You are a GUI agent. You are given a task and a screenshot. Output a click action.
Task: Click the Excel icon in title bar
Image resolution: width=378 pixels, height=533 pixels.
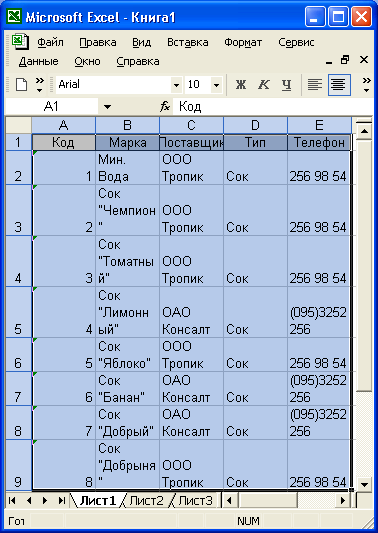tap(15, 16)
